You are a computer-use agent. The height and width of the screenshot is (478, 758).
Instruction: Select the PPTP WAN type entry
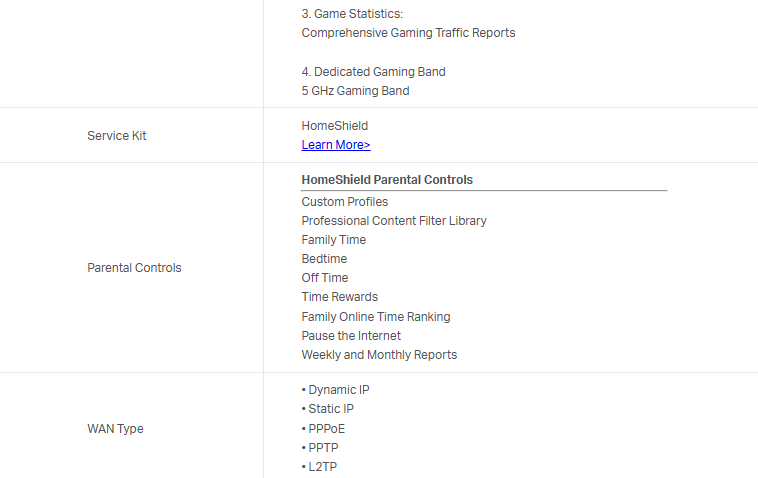(325, 447)
